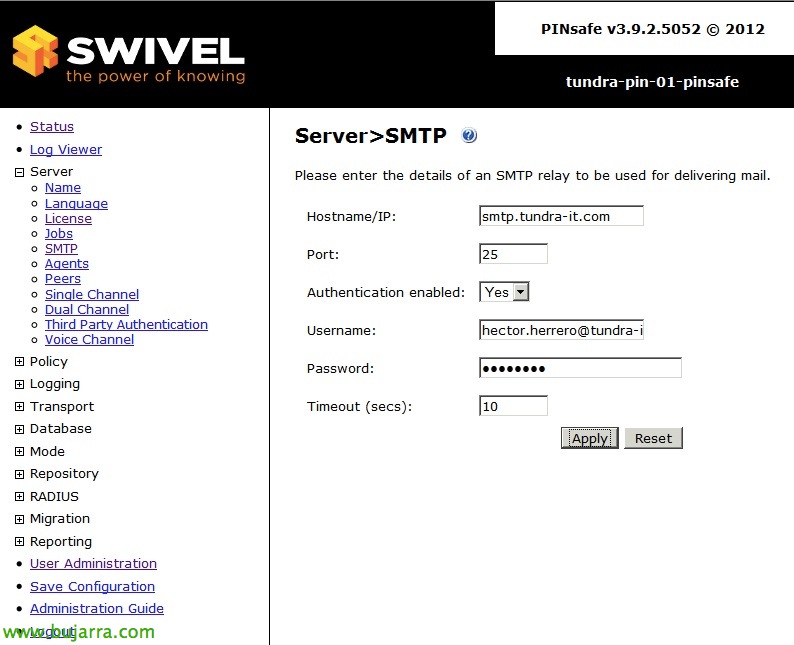Click the blue help icon beside Server>SMTP
794x645 pixels.
[x=469, y=136]
